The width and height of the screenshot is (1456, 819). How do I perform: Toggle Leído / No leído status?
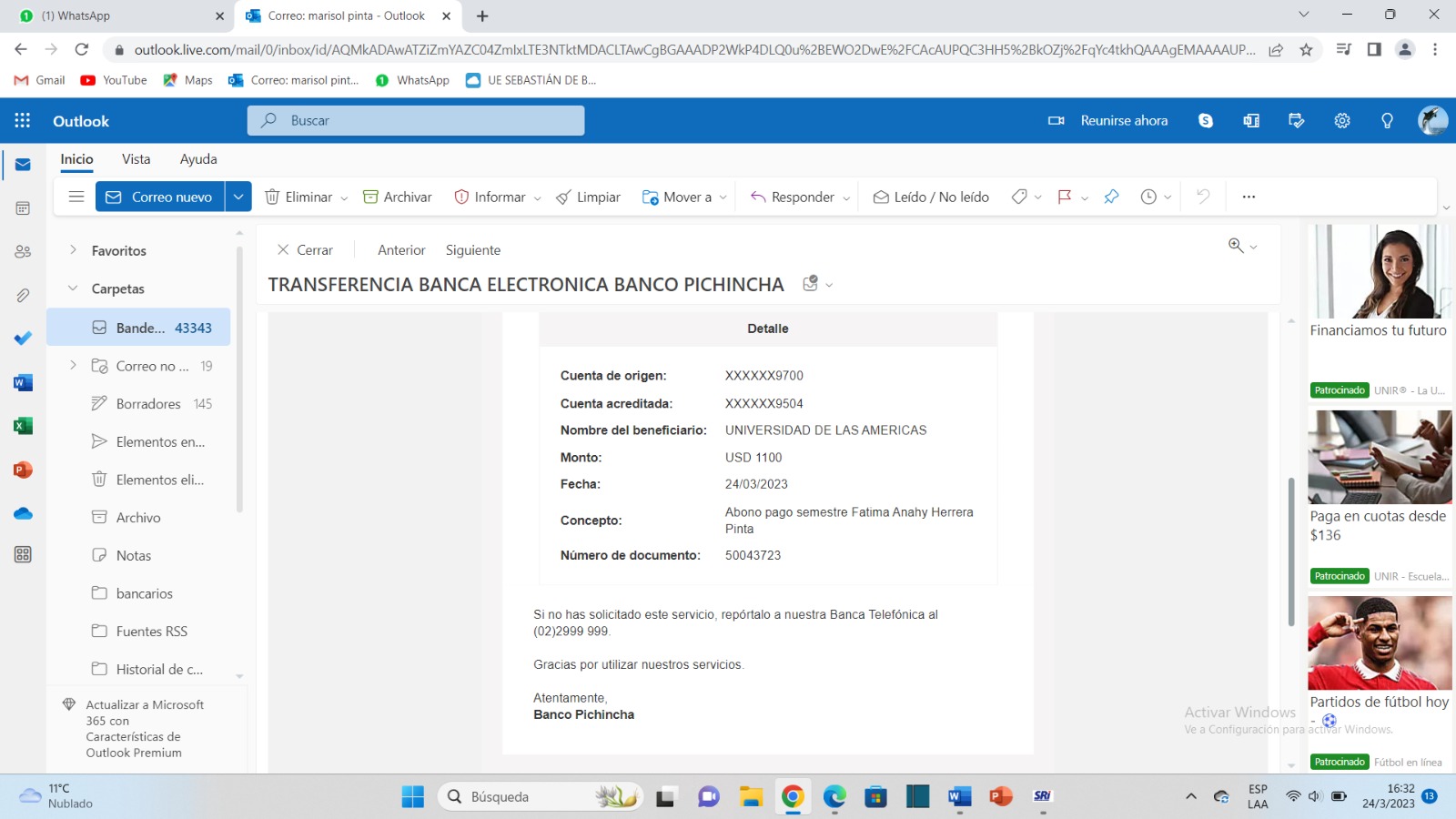tap(931, 197)
